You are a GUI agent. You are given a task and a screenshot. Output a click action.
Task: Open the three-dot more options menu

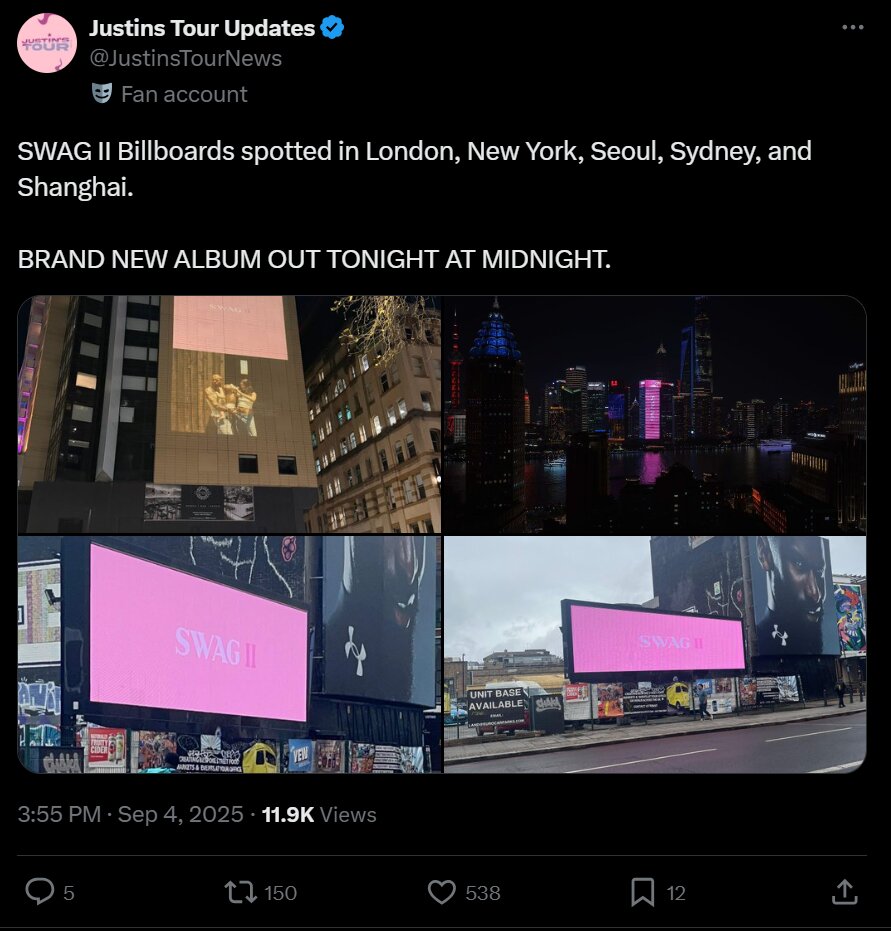pos(852,27)
